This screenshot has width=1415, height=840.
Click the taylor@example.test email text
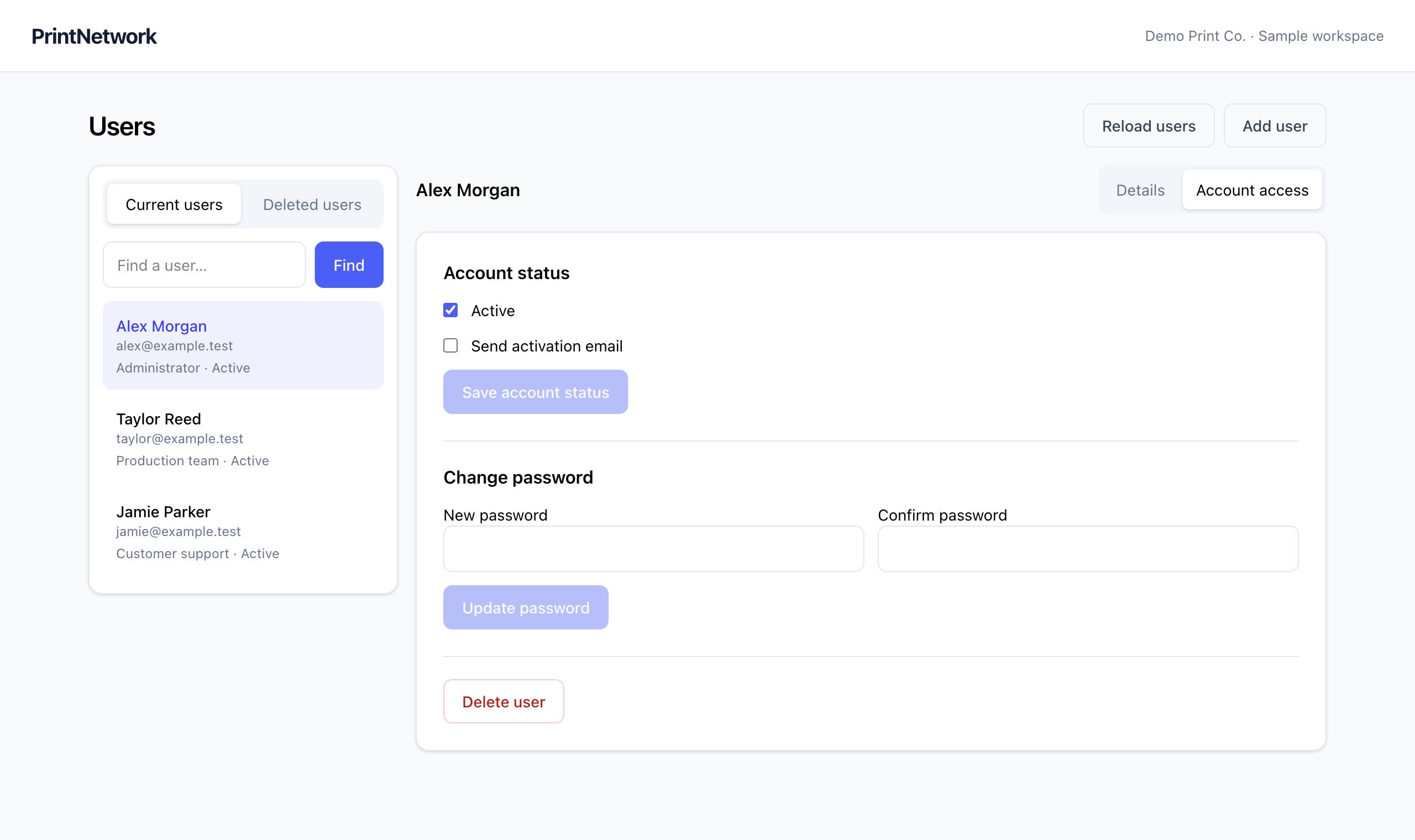tap(180, 439)
